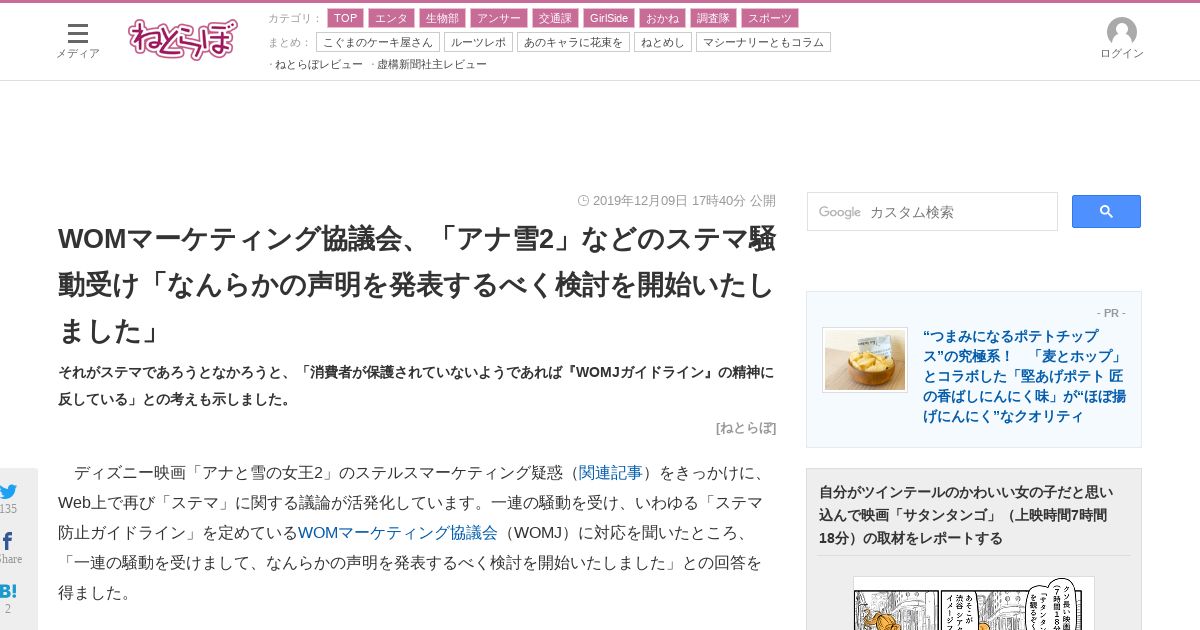Click the ねとらぼ site logo

point(183,39)
